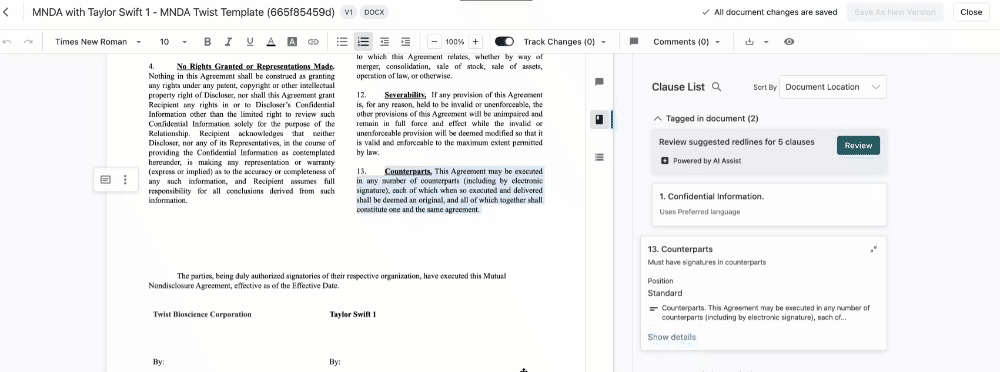Image resolution: width=1000 pixels, height=372 pixels.
Task: Click the Review suggested redlines button
Action: click(858, 145)
